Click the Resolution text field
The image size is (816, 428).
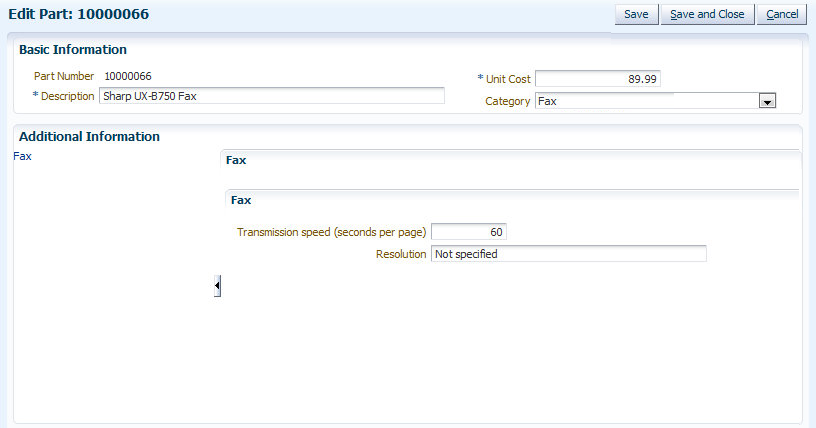point(568,254)
